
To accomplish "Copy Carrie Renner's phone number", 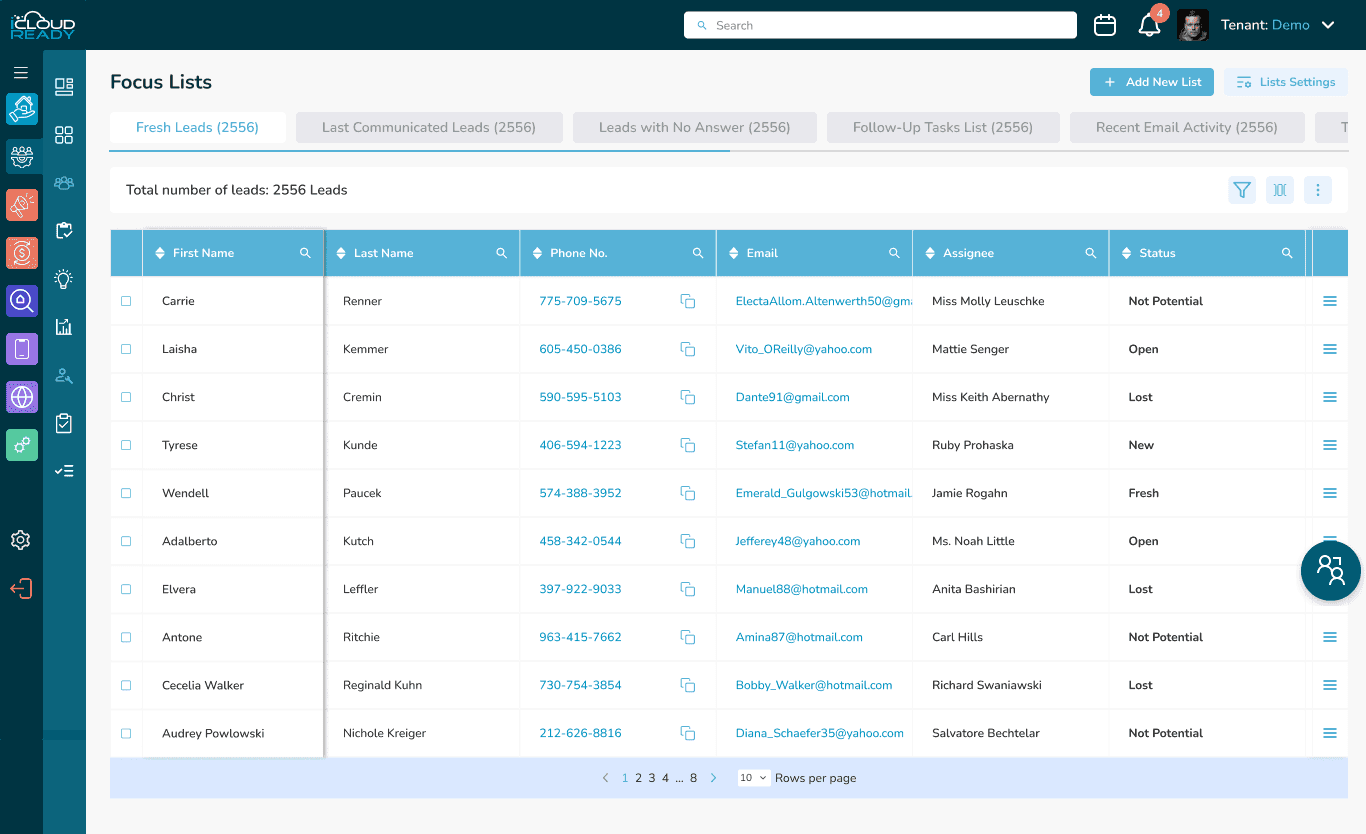I will click(x=688, y=301).
